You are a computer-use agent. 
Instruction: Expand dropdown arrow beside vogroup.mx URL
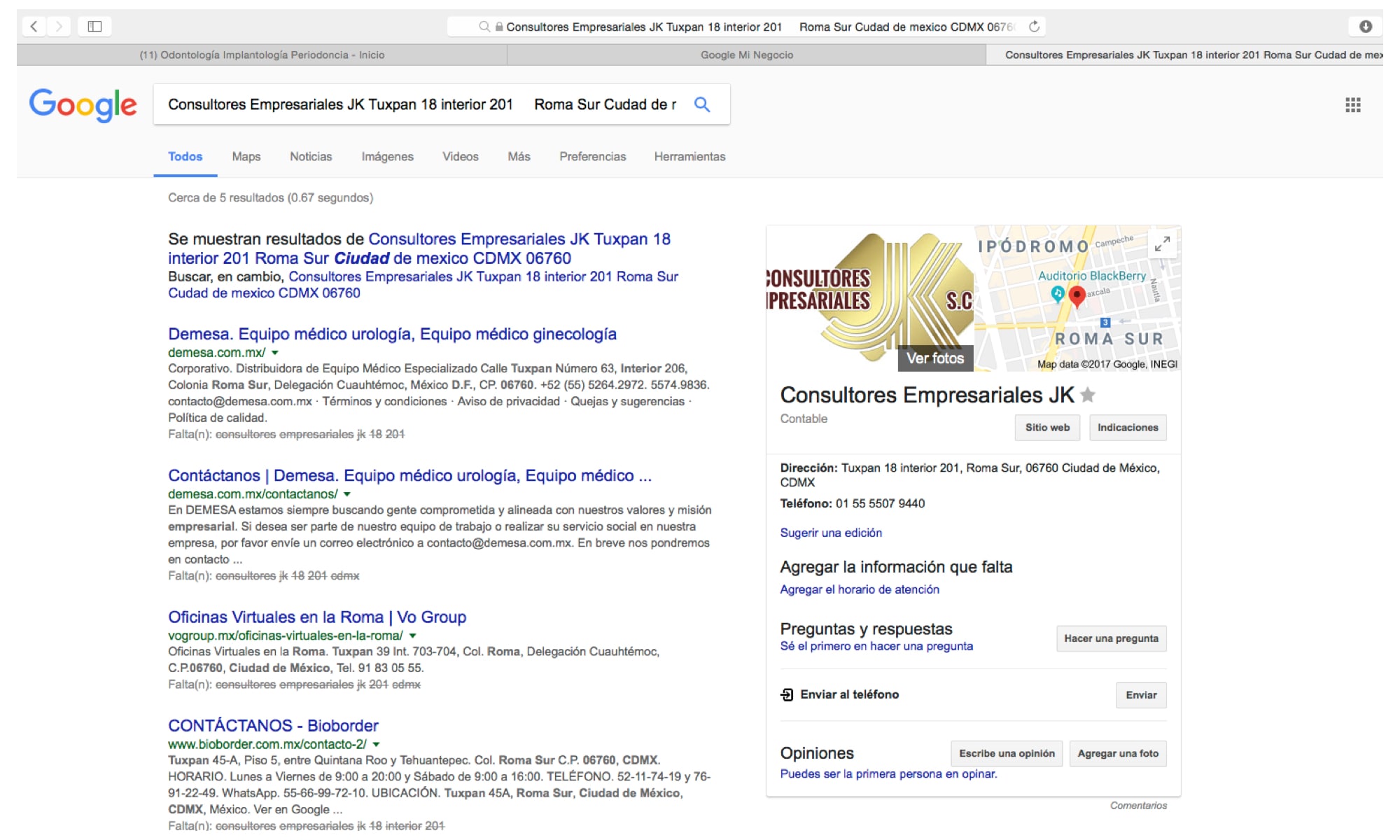point(413,636)
